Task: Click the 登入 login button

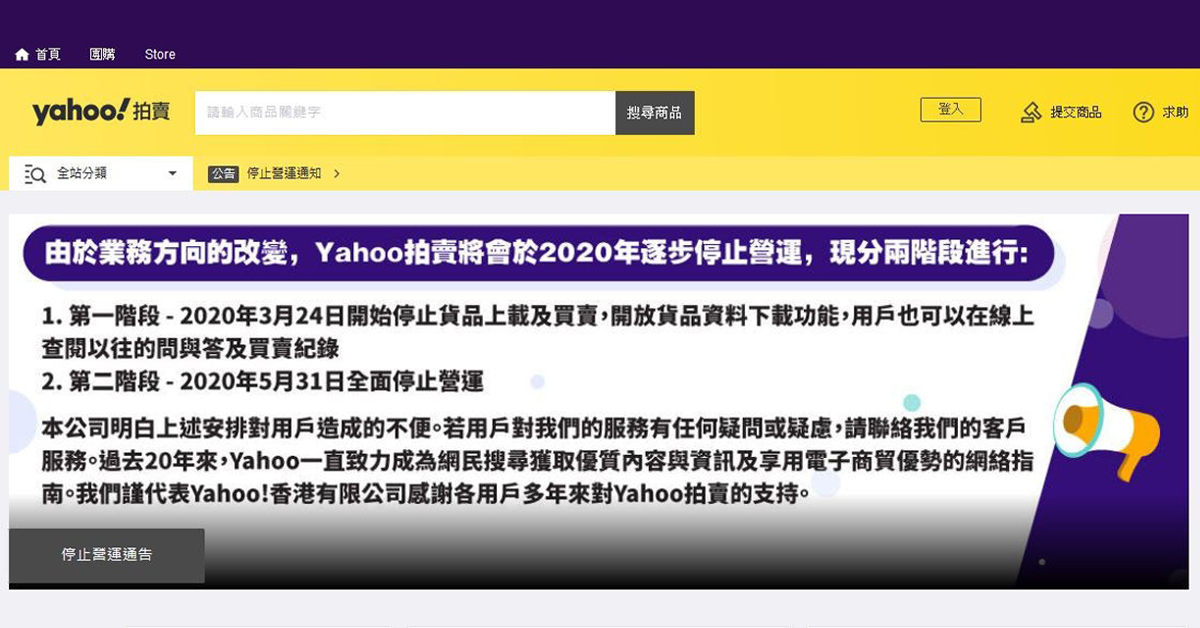Action: point(951,110)
